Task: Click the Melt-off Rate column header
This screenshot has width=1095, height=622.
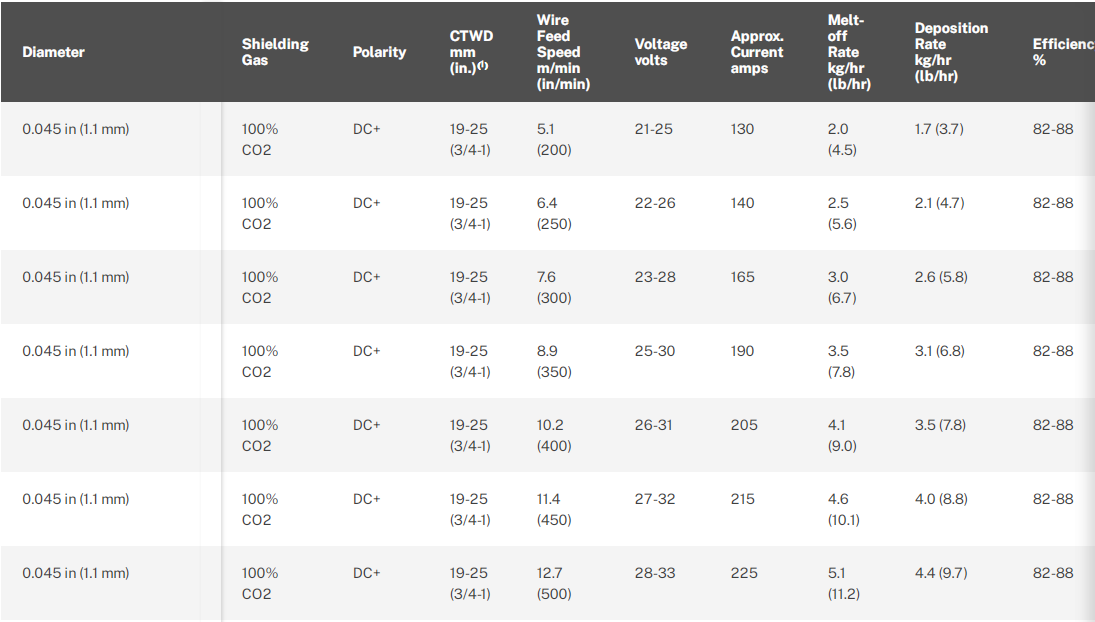Action: coord(849,52)
